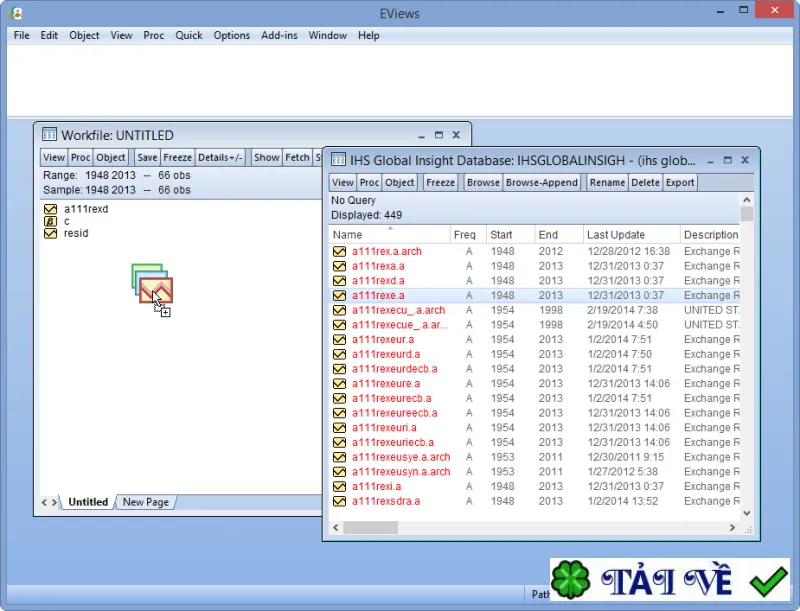Switch to New Page tab in workfile
Image resolution: width=800 pixels, height=611 pixels.
tap(145, 502)
